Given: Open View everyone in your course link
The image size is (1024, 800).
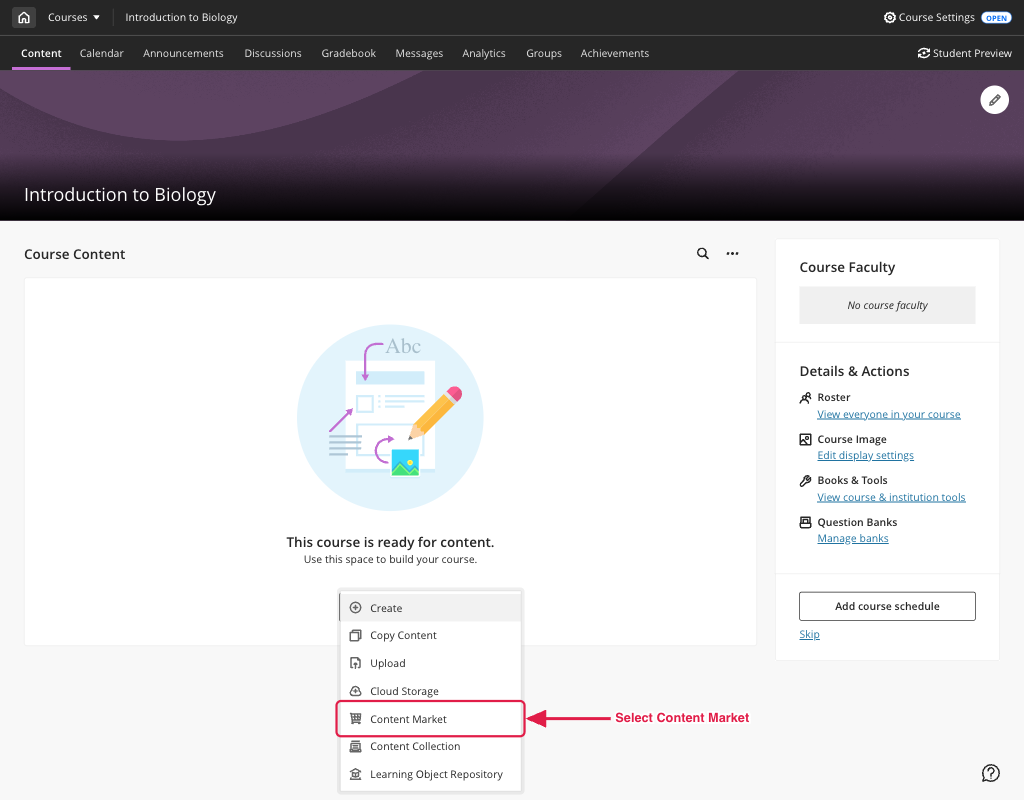Looking at the screenshot, I should tap(889, 414).
